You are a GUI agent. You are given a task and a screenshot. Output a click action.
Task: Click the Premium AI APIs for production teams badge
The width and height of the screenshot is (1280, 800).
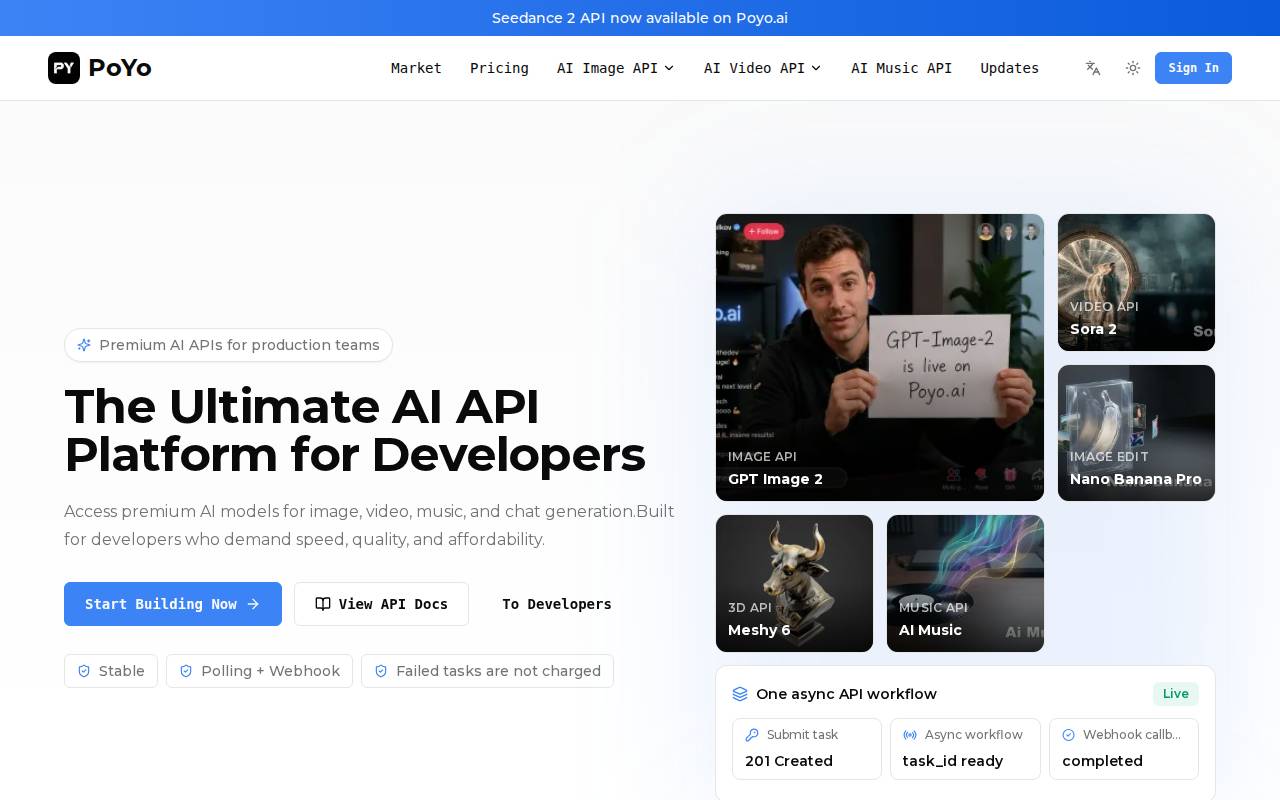pyautogui.click(x=228, y=345)
